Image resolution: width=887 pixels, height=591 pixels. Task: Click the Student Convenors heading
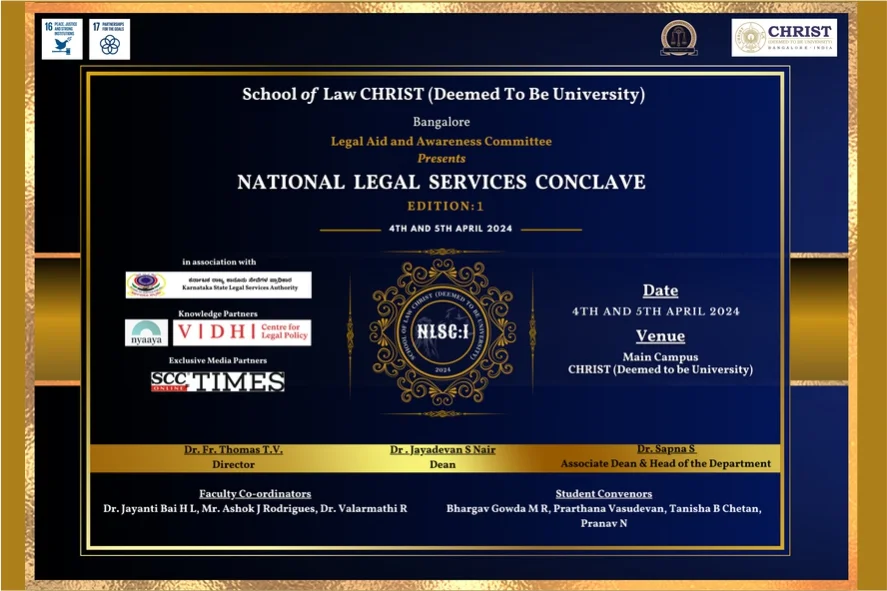click(603, 493)
